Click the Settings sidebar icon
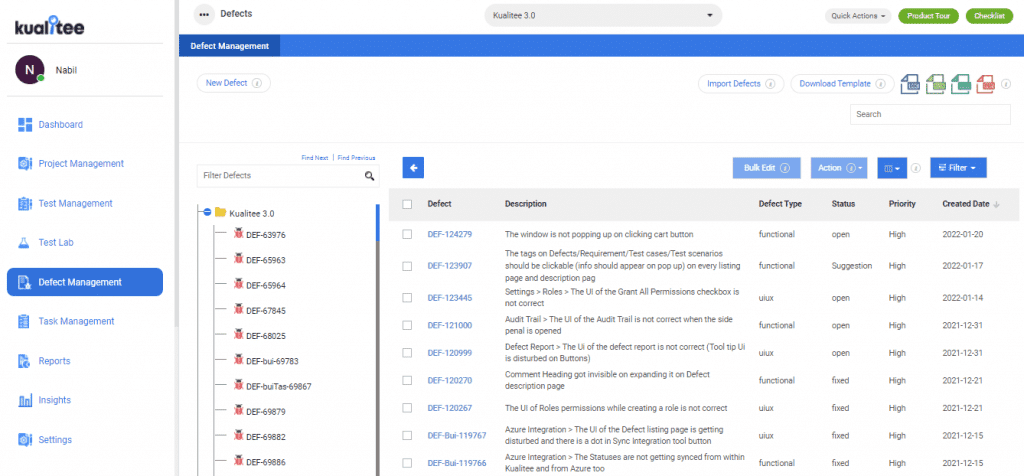The height and width of the screenshot is (476, 1024). point(25,439)
